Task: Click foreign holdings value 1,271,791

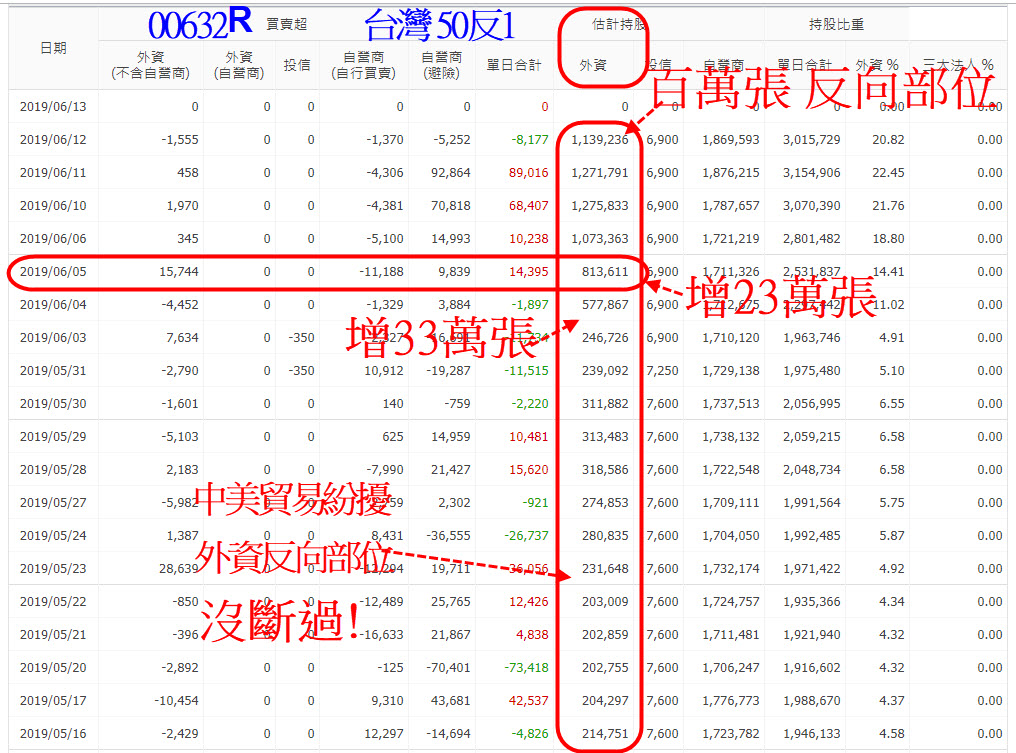Action: (599, 173)
